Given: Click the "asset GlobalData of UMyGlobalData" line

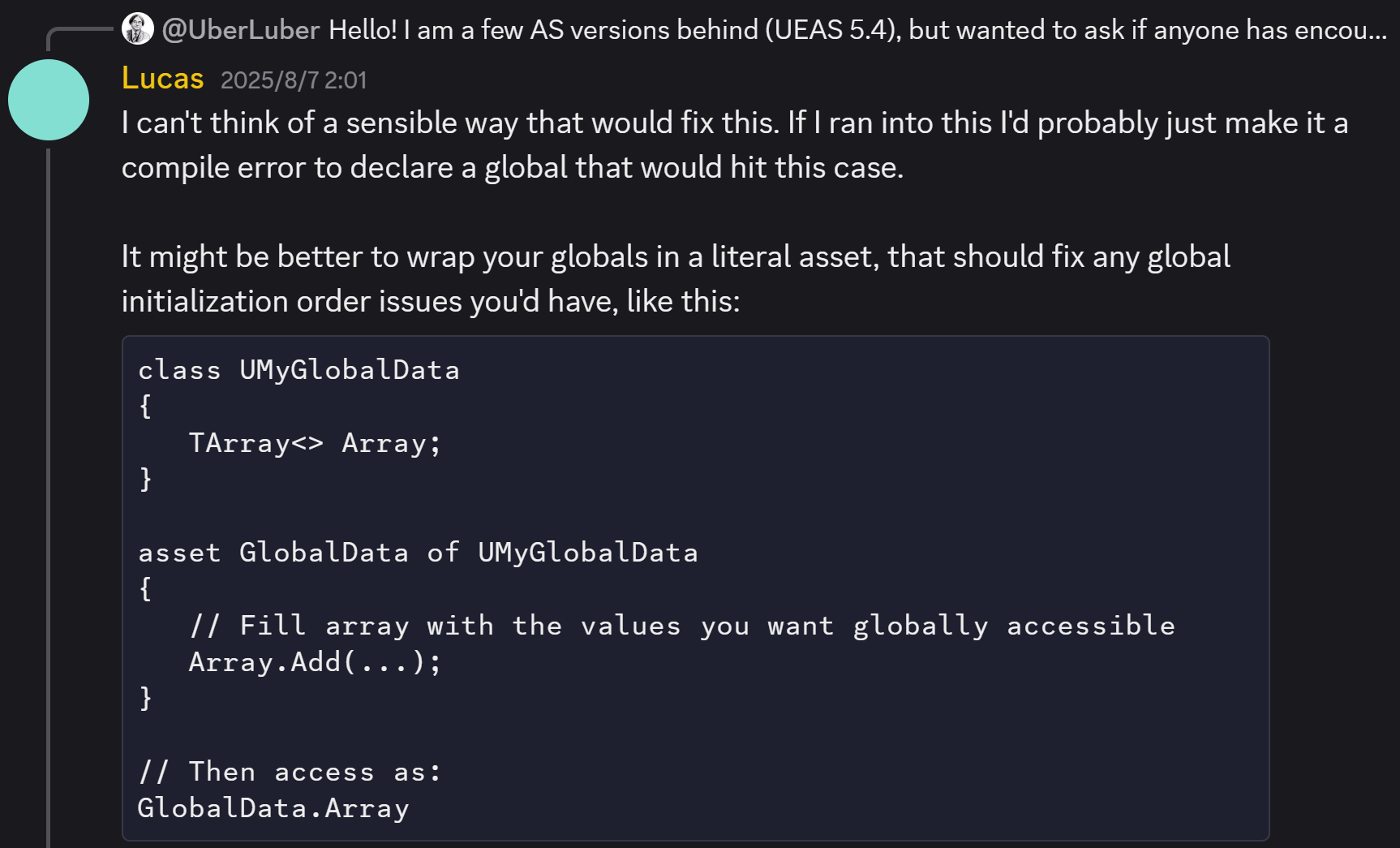Looking at the screenshot, I should click(418, 553).
